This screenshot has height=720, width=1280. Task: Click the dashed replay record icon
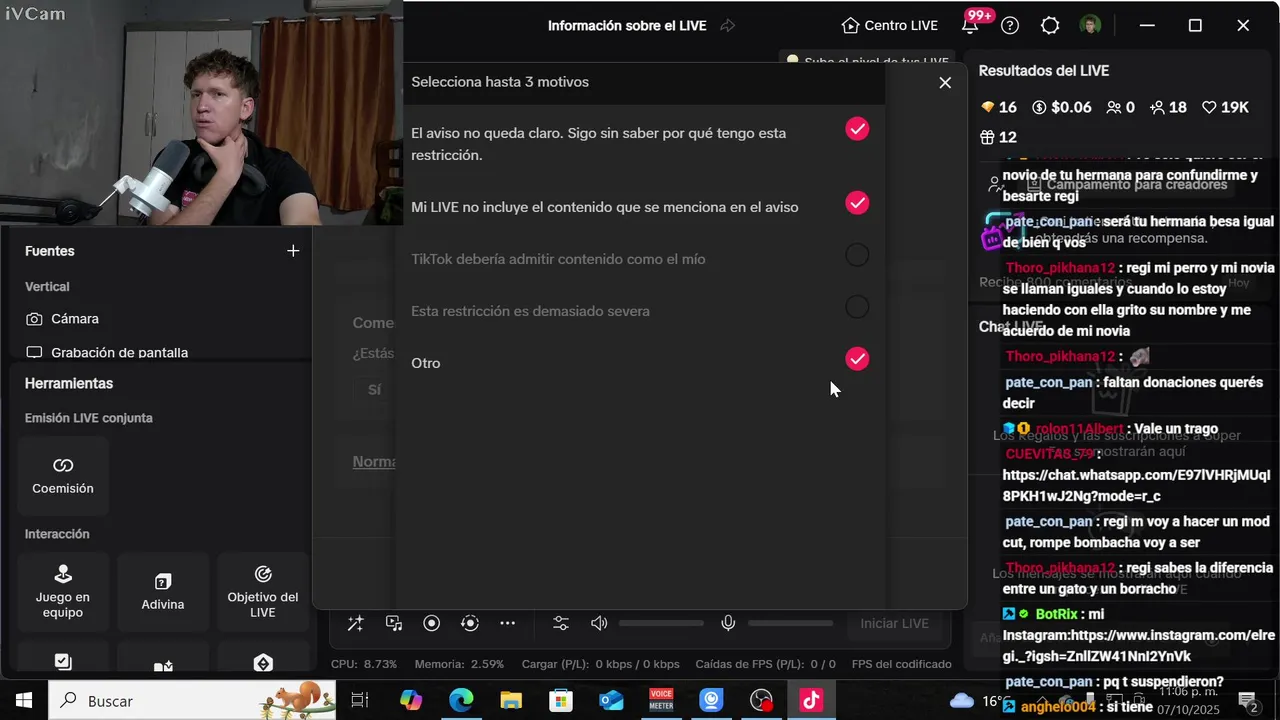click(470, 623)
